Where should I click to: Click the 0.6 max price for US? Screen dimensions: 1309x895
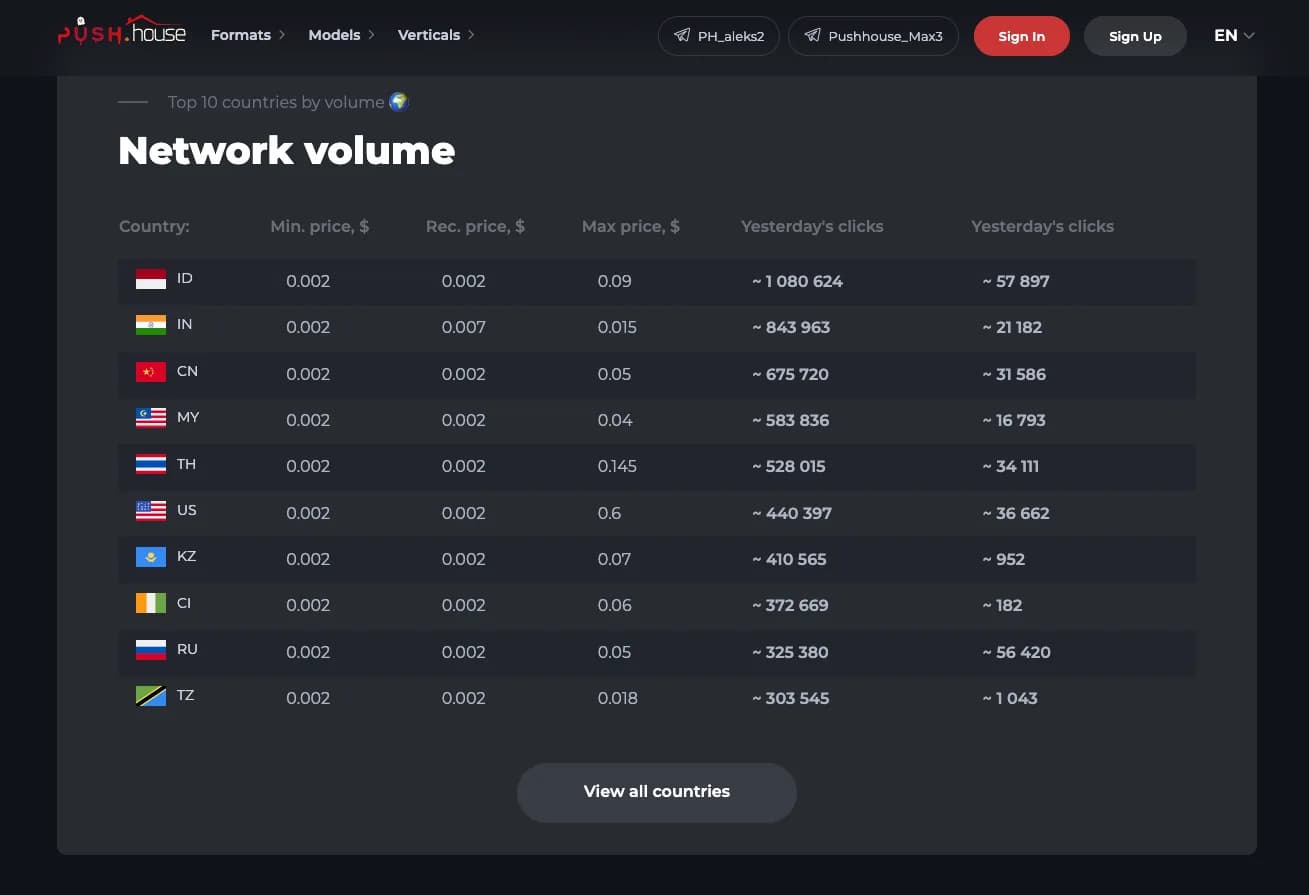(610, 514)
